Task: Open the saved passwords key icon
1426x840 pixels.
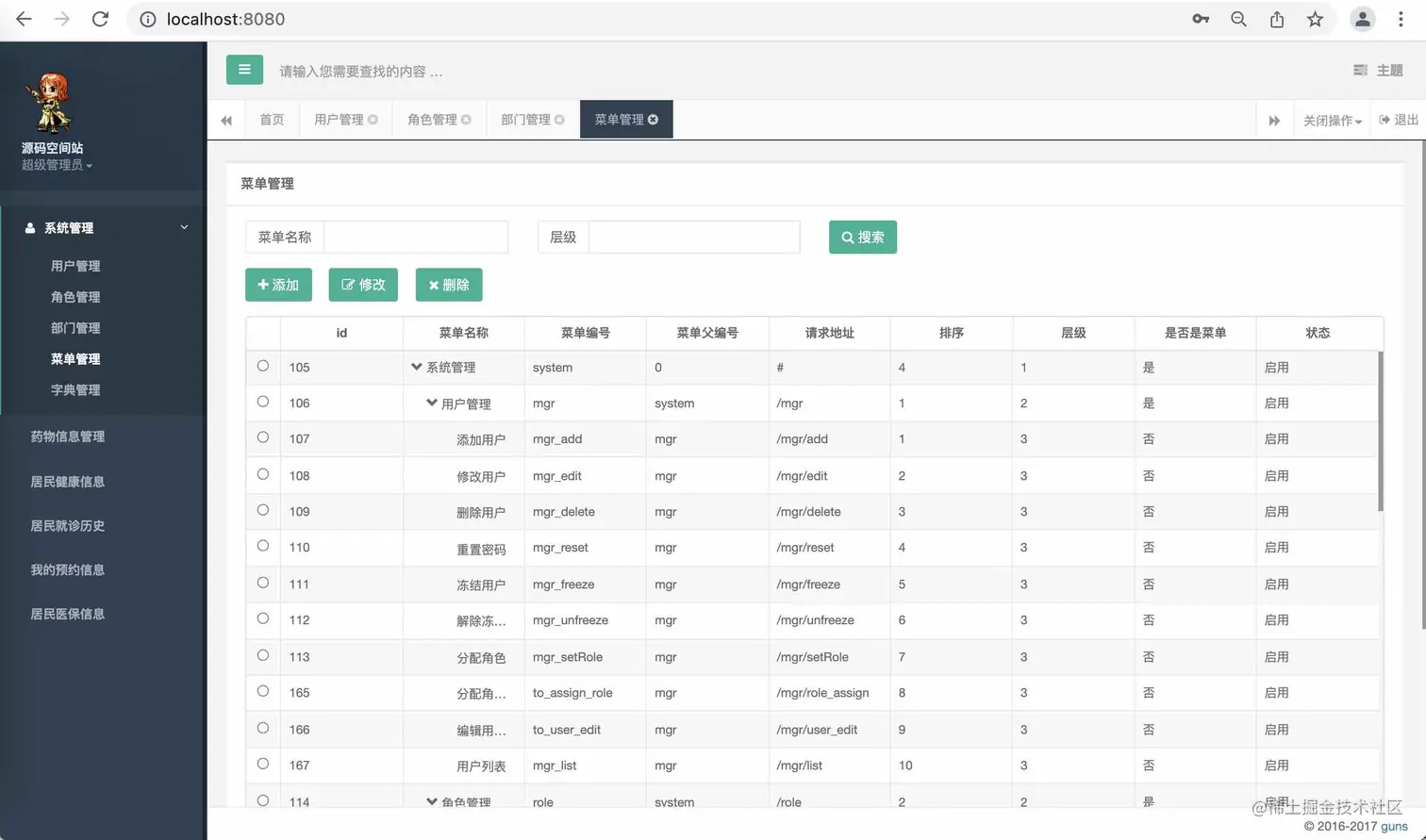Action: 1201,19
